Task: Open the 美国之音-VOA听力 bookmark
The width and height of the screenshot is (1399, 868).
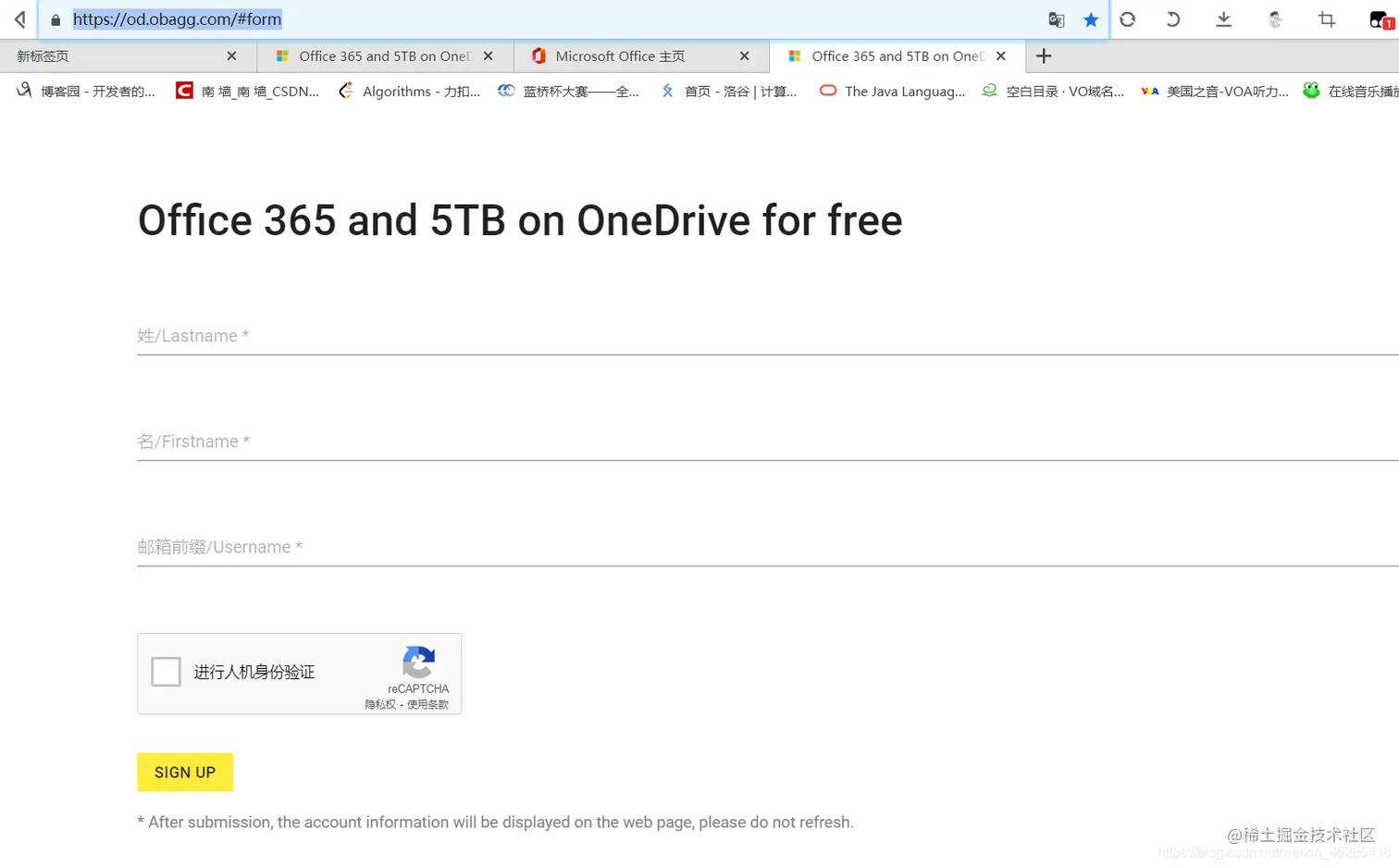Action: 1215,91
